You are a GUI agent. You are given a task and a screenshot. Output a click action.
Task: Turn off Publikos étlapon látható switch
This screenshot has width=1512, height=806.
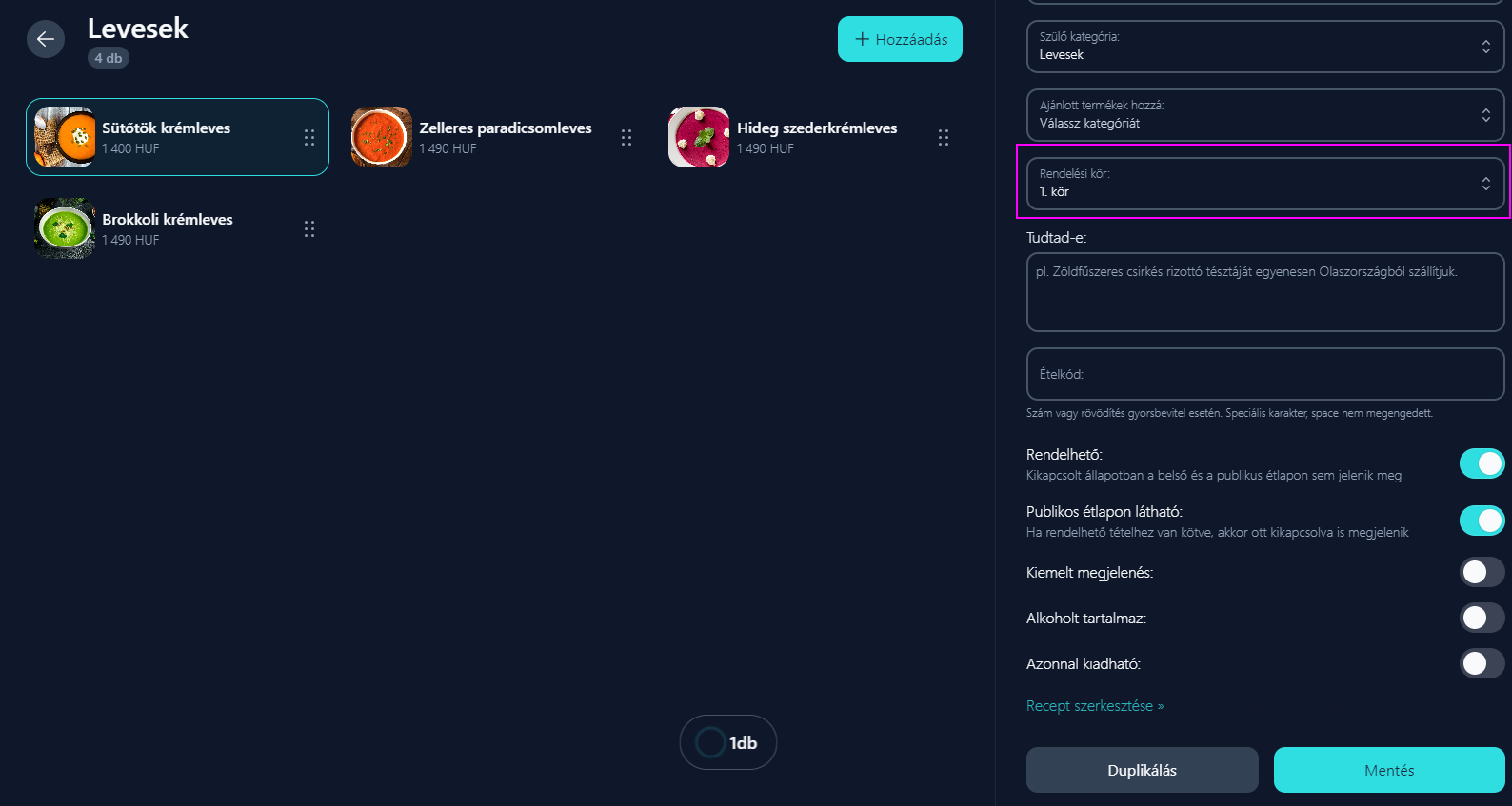1482,521
